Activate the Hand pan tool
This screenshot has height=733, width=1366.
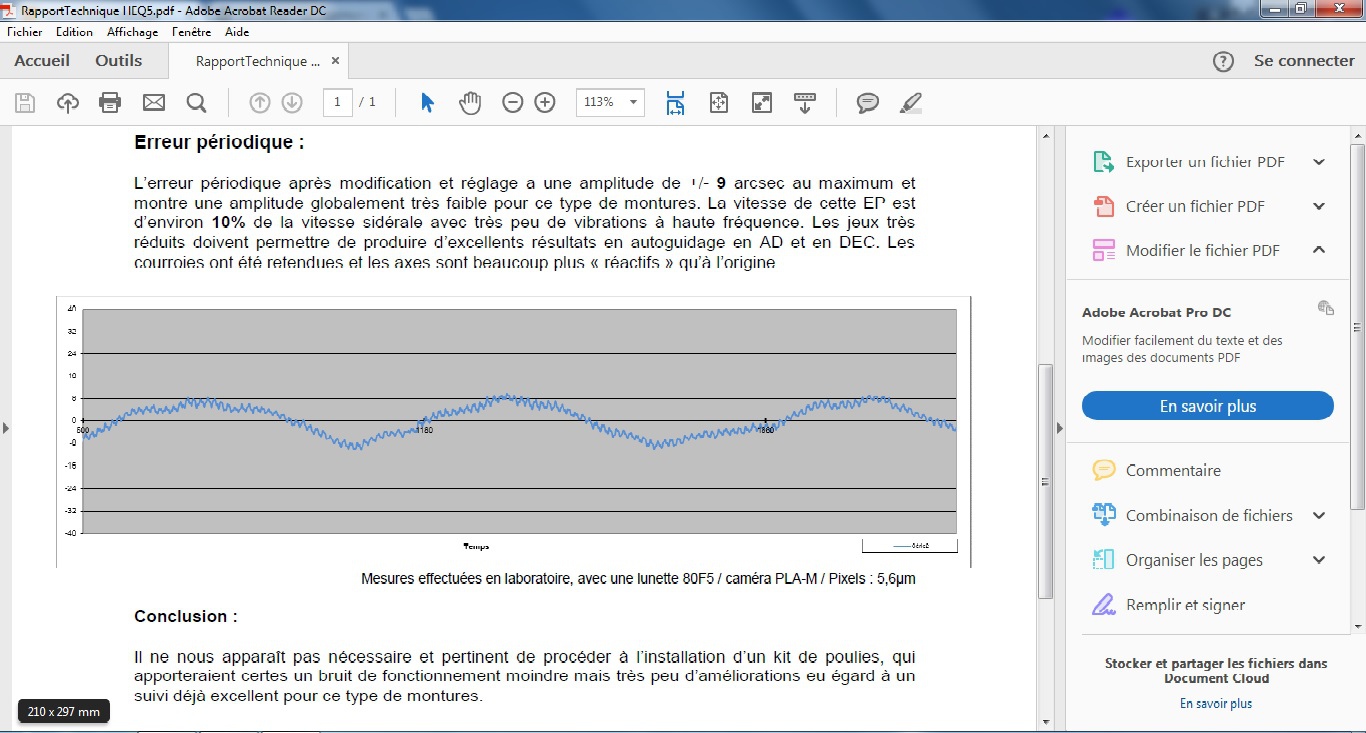pos(470,102)
